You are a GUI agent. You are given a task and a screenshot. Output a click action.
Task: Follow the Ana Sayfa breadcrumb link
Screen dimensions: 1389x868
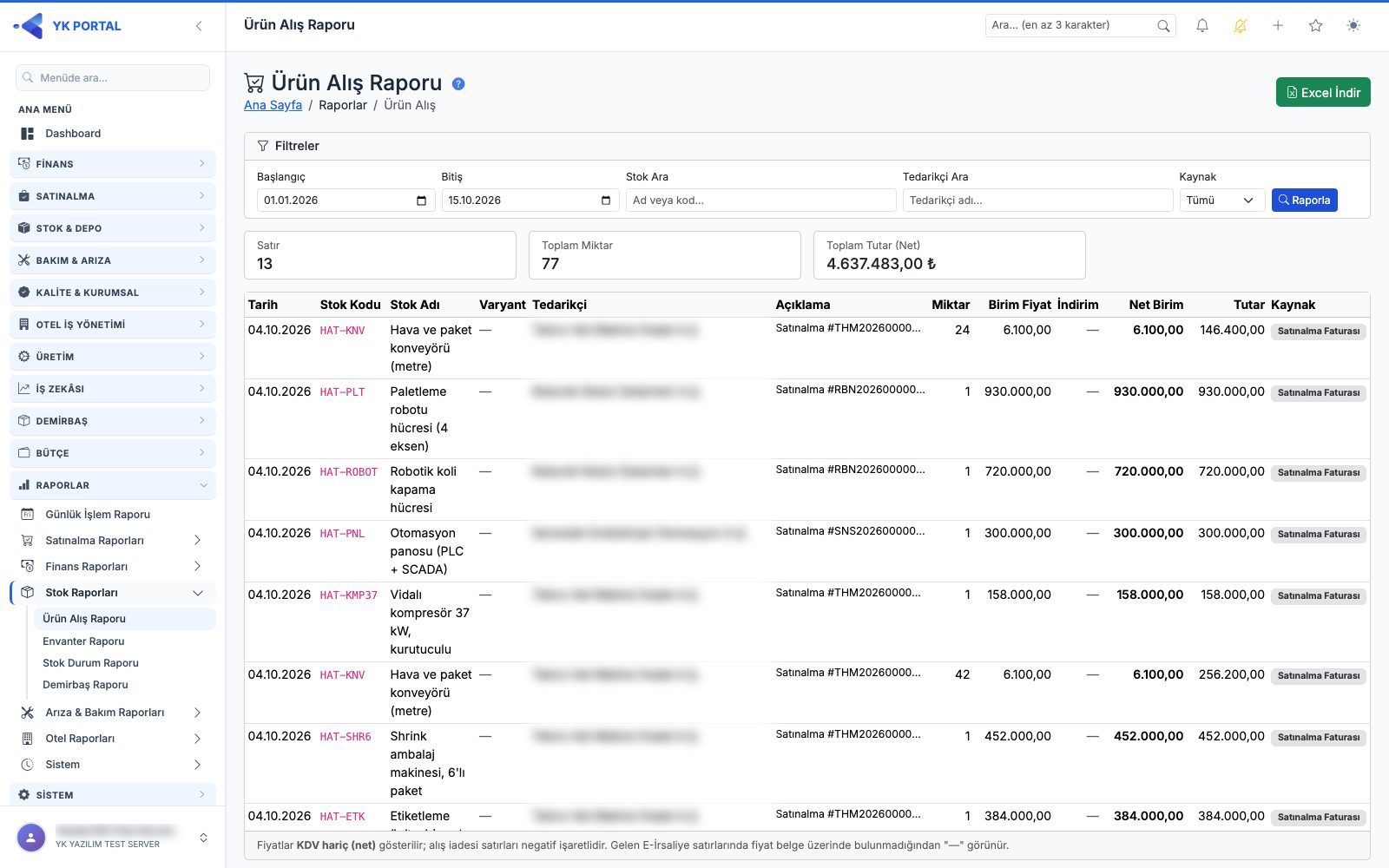273,105
